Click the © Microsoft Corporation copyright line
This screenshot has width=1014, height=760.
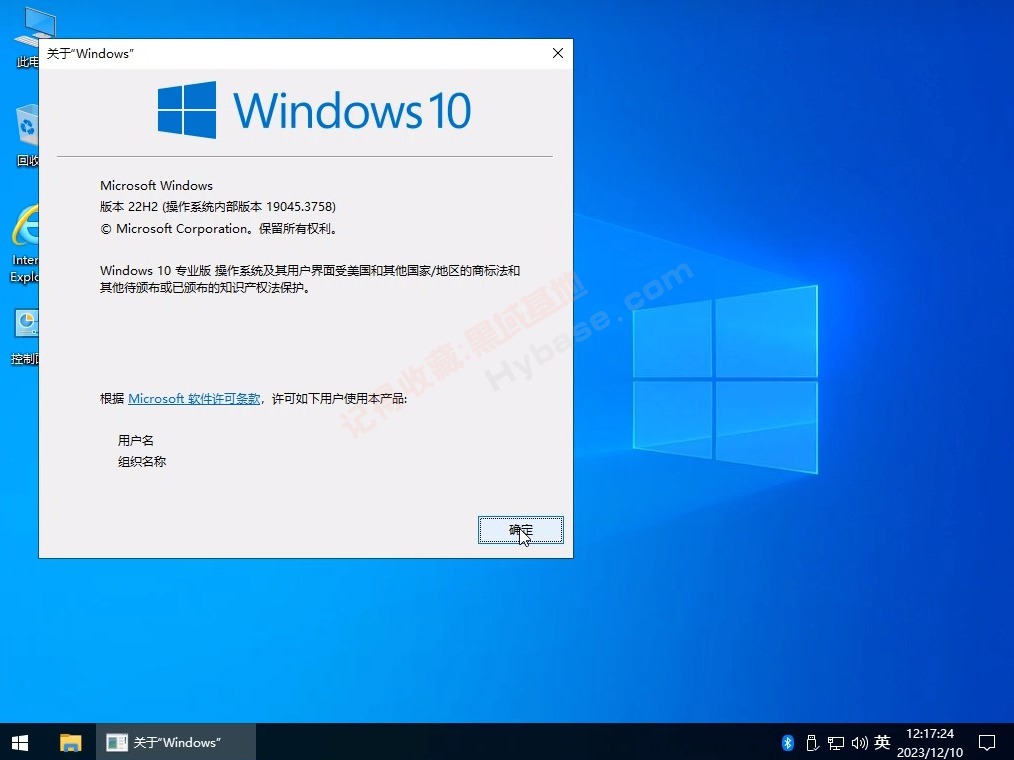coord(219,228)
